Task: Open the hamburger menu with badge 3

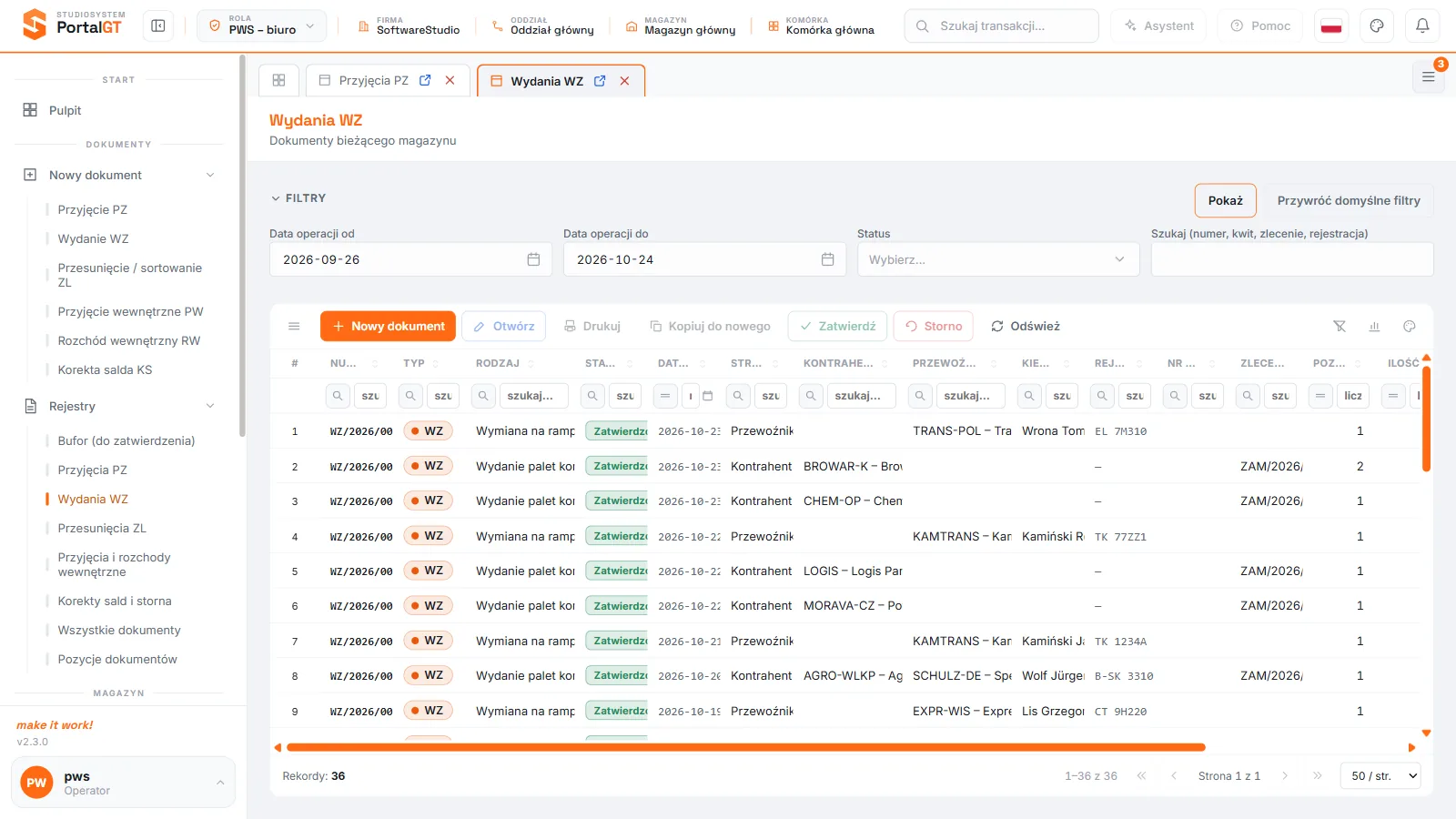Action: [1429, 77]
